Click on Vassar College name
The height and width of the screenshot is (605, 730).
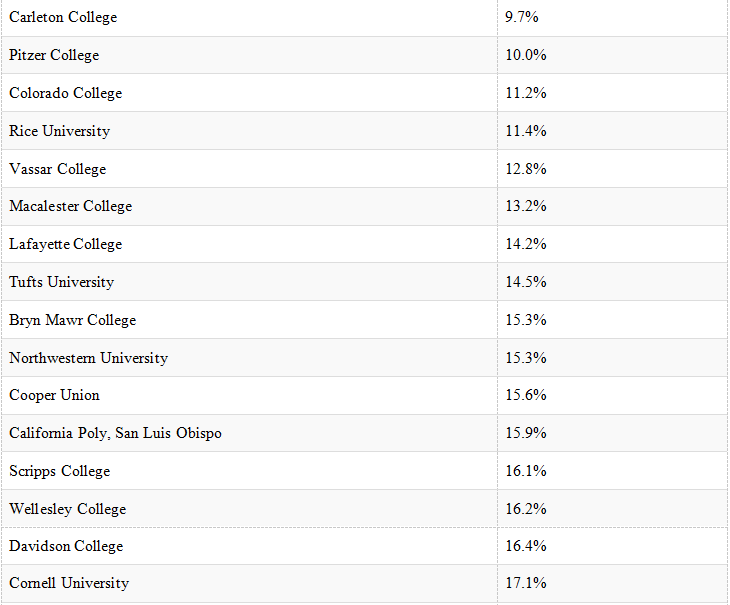click(x=58, y=169)
